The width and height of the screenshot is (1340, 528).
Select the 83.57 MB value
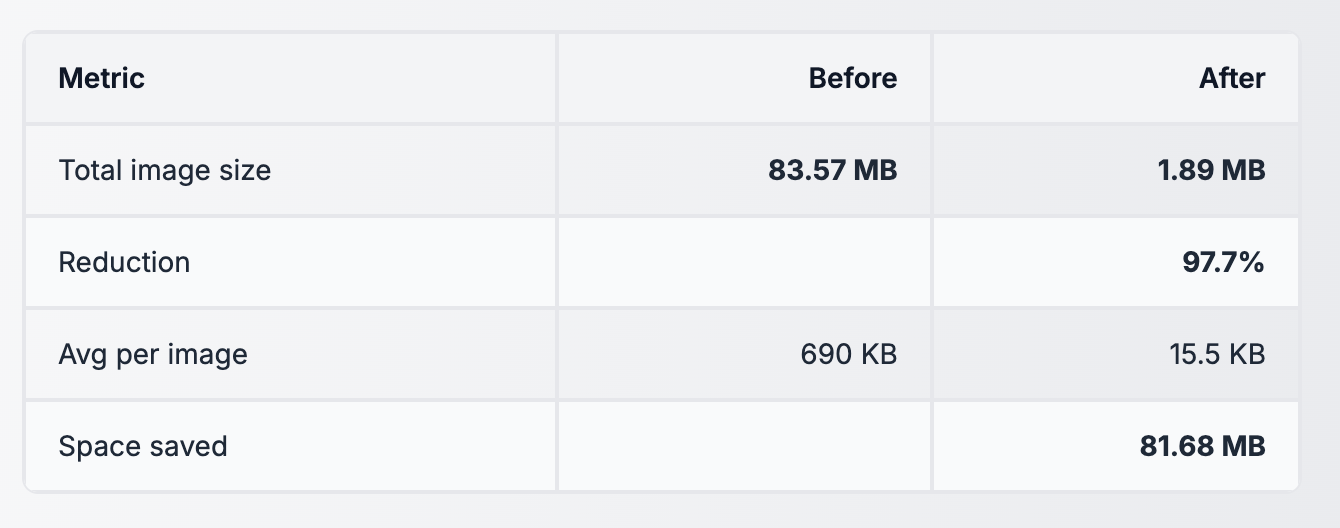(x=832, y=170)
